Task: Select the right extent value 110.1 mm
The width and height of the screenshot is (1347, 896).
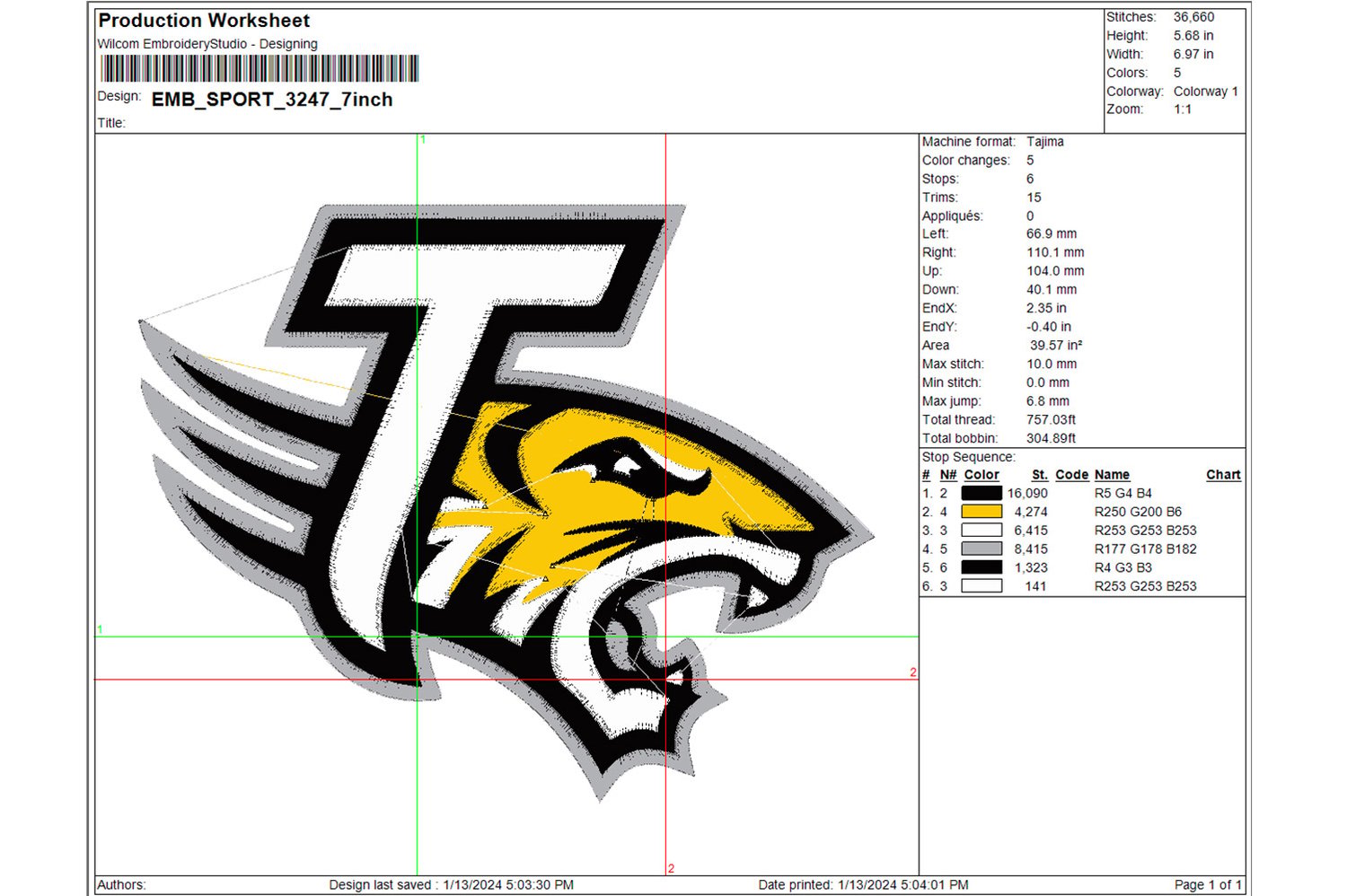Action: [x=1055, y=253]
